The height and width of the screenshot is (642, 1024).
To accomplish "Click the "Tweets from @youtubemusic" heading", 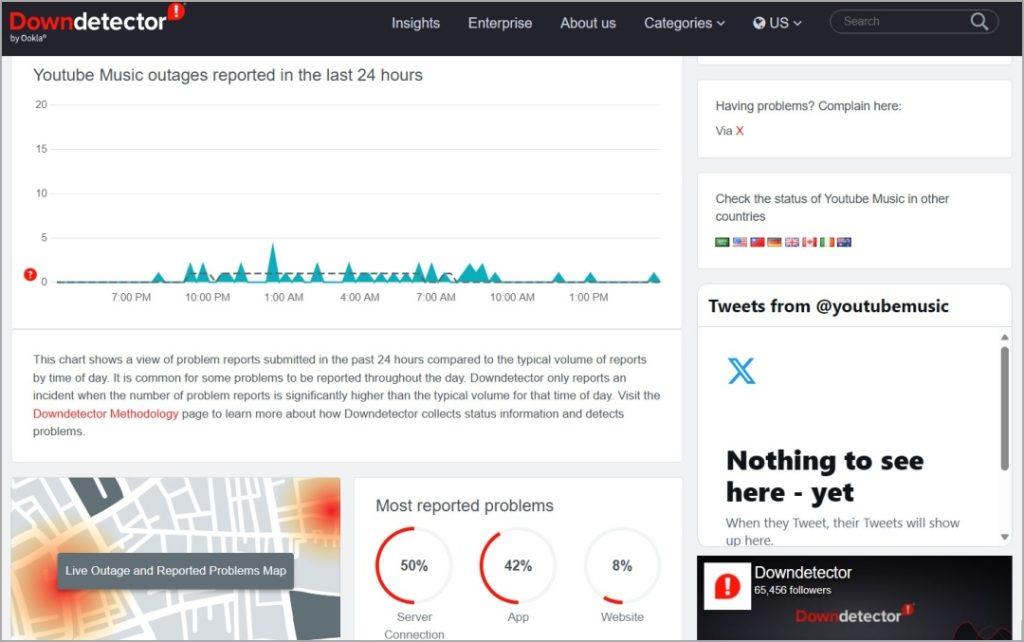I will [x=828, y=306].
